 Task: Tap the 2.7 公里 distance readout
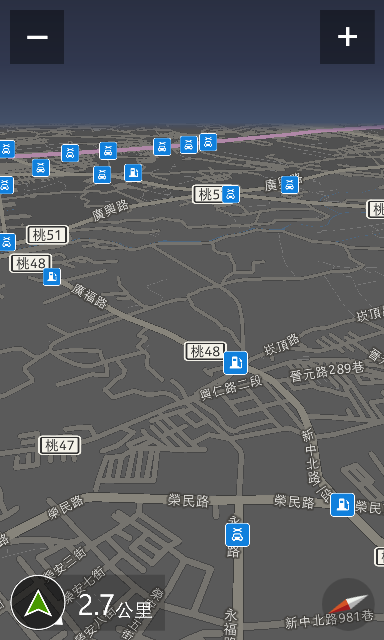pos(115,606)
